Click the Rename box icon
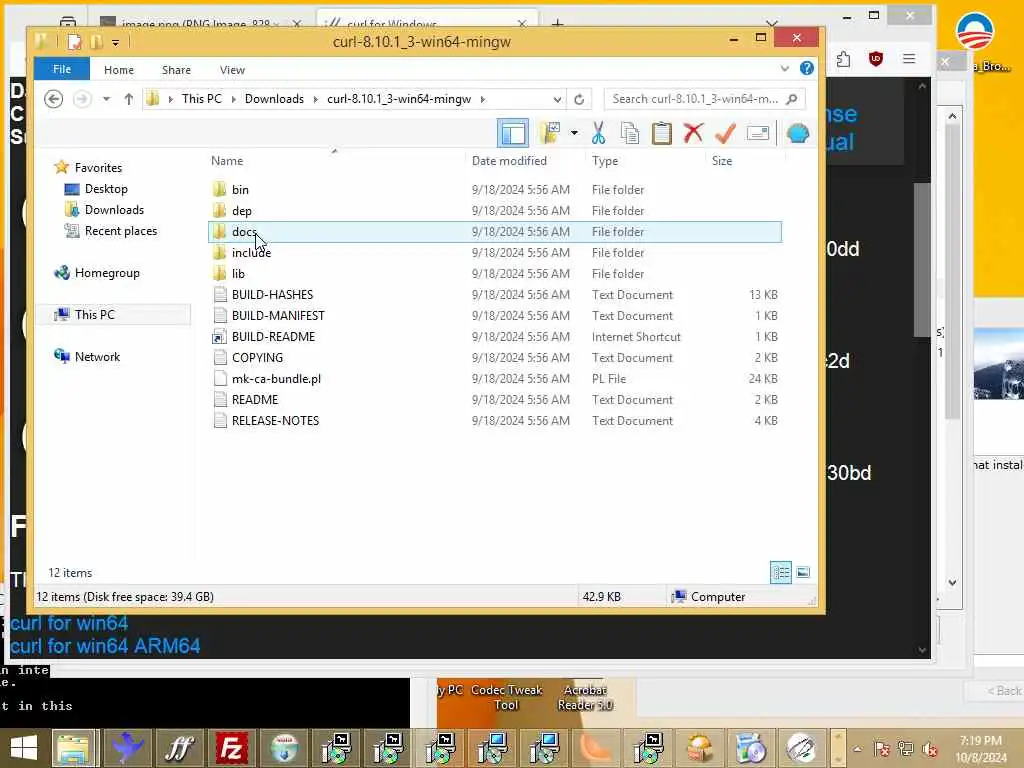The width and height of the screenshot is (1024, 768). tap(758, 133)
